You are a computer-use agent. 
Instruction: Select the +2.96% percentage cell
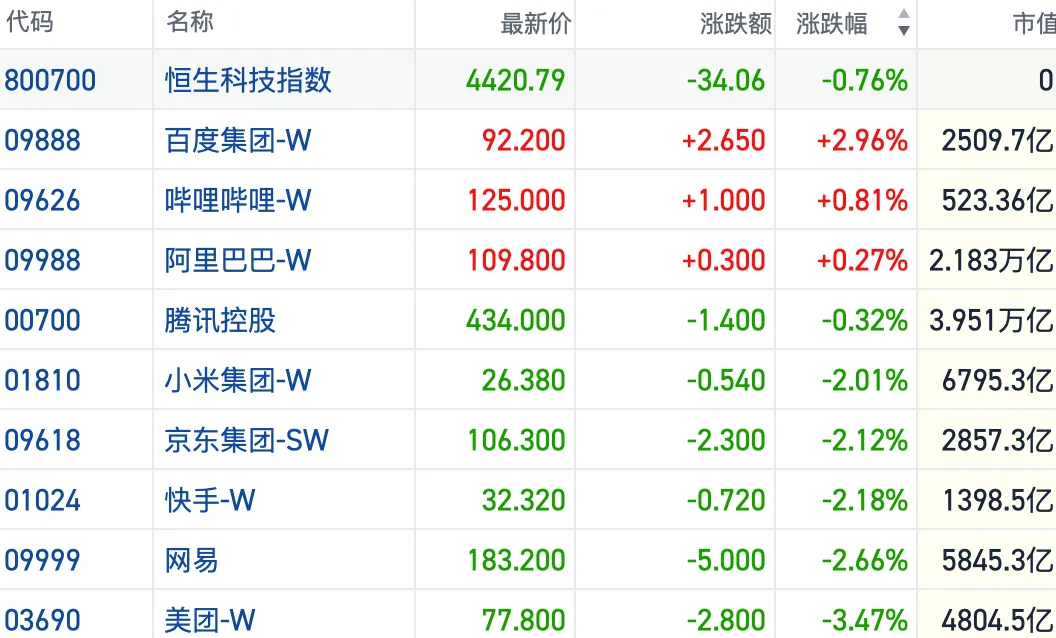point(863,141)
